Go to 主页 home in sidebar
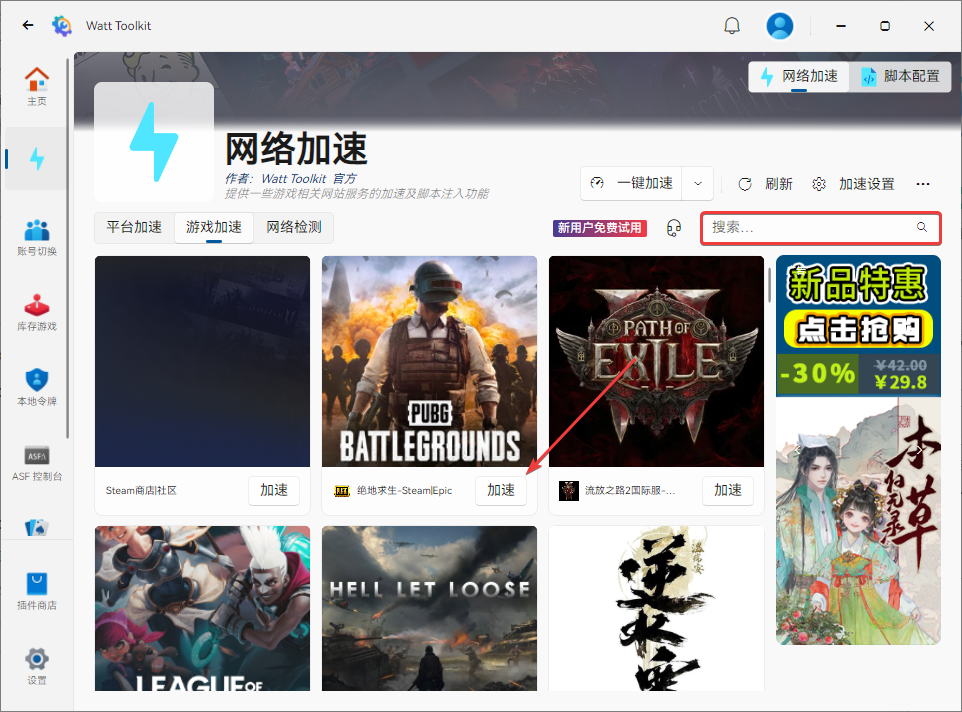962x712 pixels. pyautogui.click(x=37, y=86)
